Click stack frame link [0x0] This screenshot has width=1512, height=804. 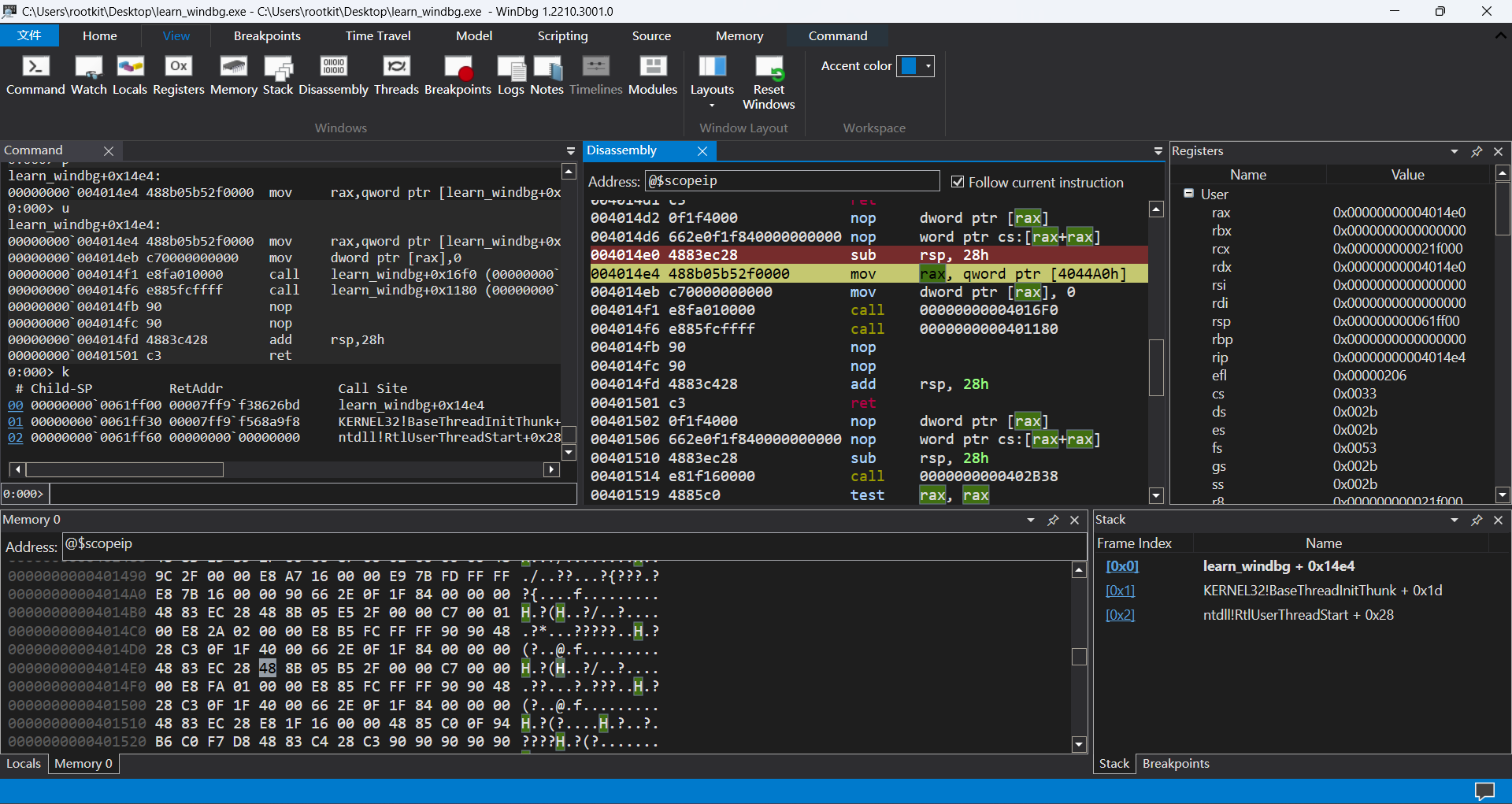[x=1122, y=566]
